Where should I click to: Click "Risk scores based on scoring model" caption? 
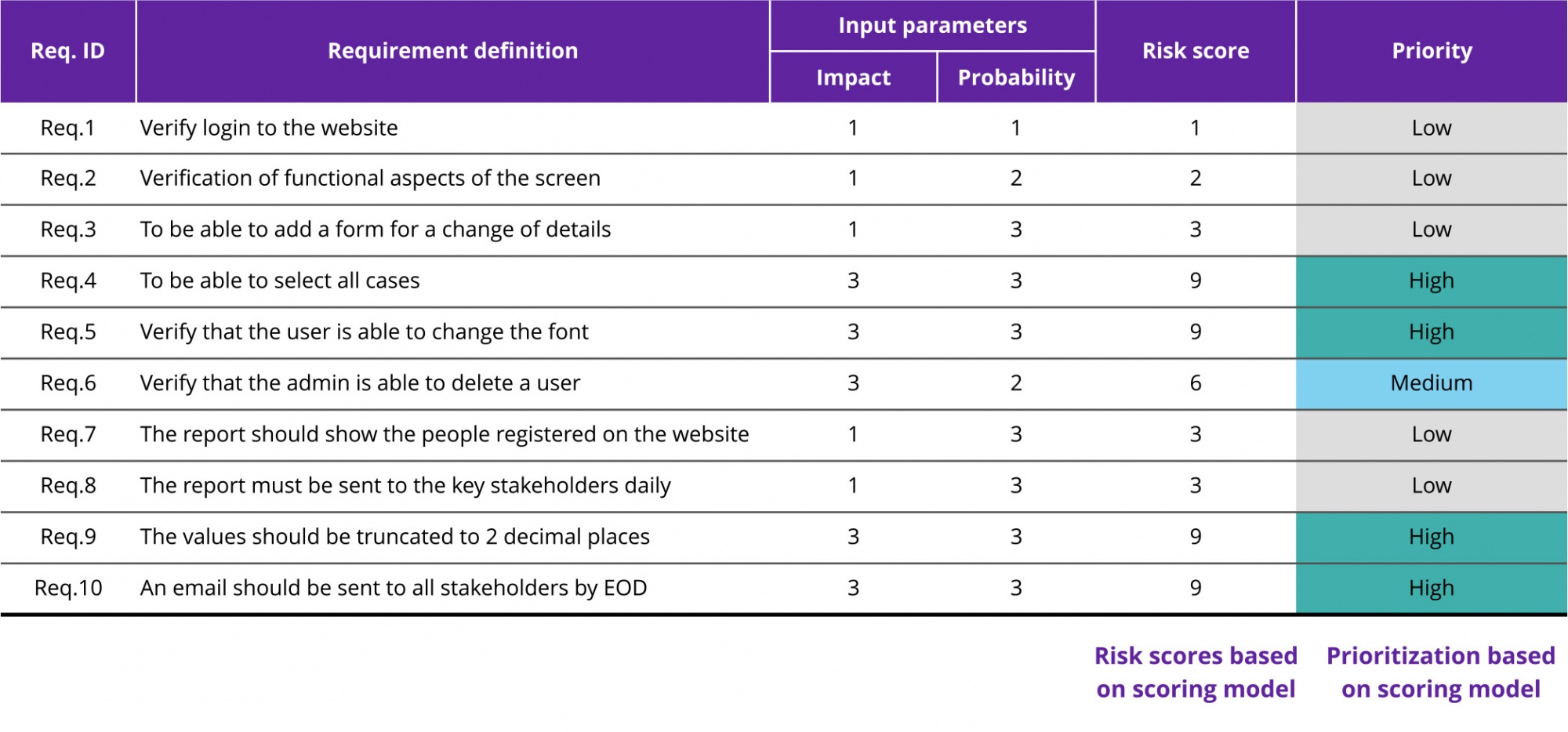click(1195, 672)
